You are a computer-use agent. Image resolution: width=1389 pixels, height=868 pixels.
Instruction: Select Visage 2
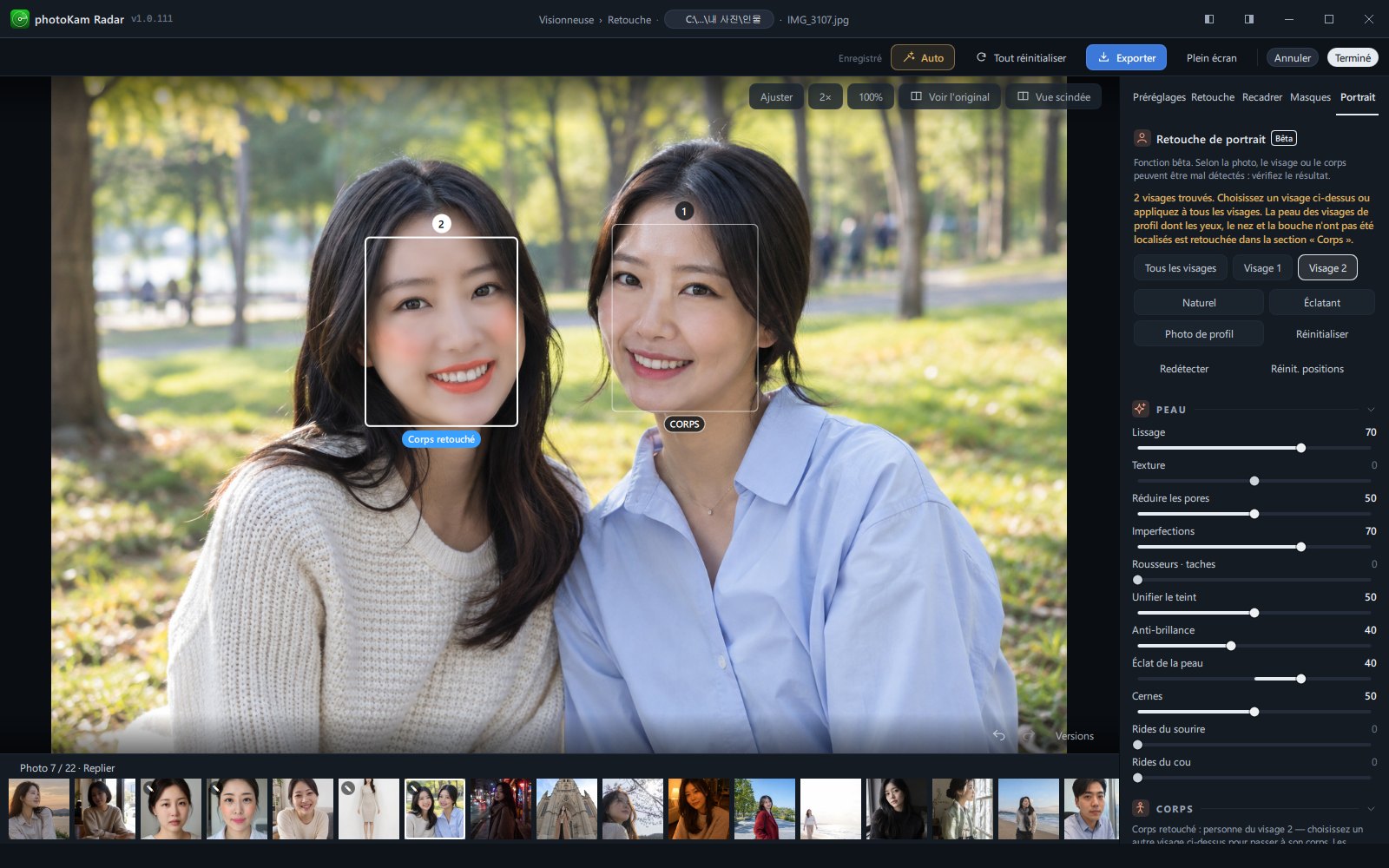pyautogui.click(x=1327, y=268)
